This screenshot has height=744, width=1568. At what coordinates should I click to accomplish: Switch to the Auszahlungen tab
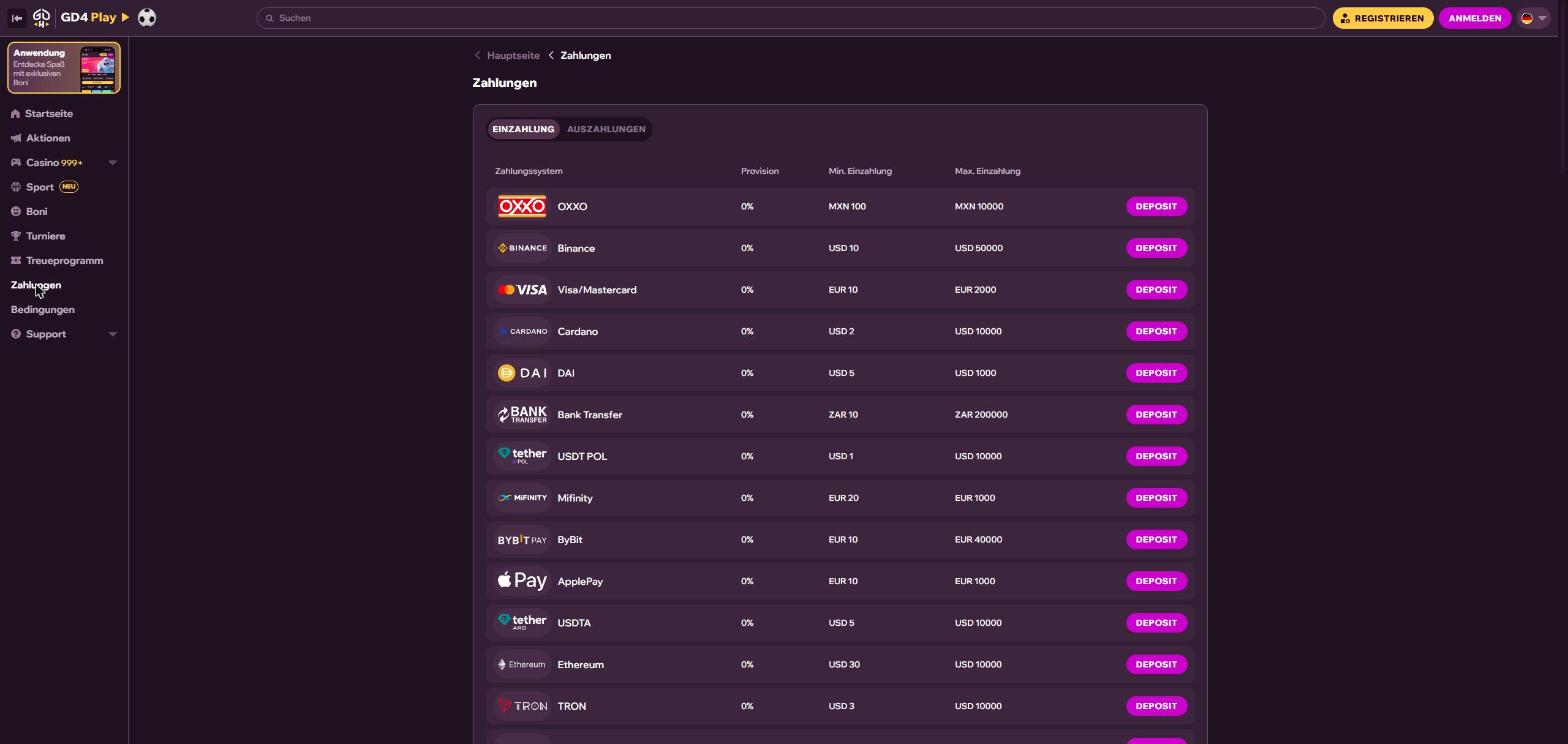(x=606, y=129)
